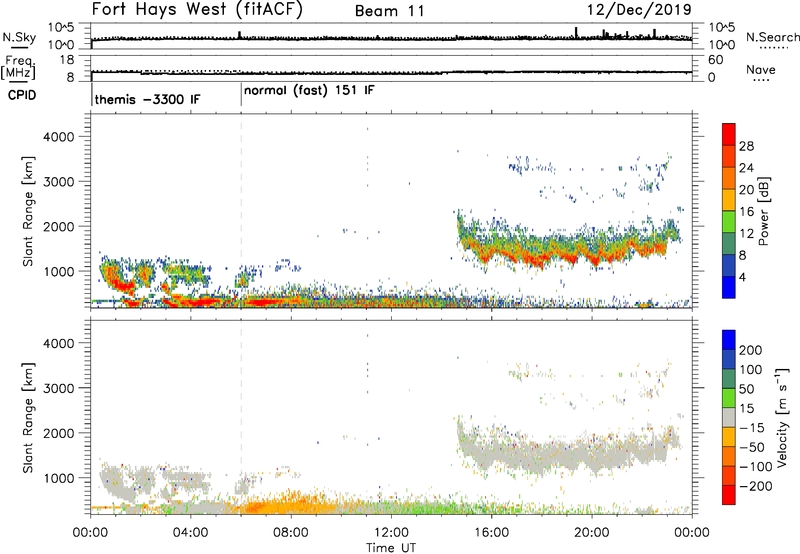Click the 'Nave' legend label
The height and width of the screenshot is (554, 800).
(761, 69)
